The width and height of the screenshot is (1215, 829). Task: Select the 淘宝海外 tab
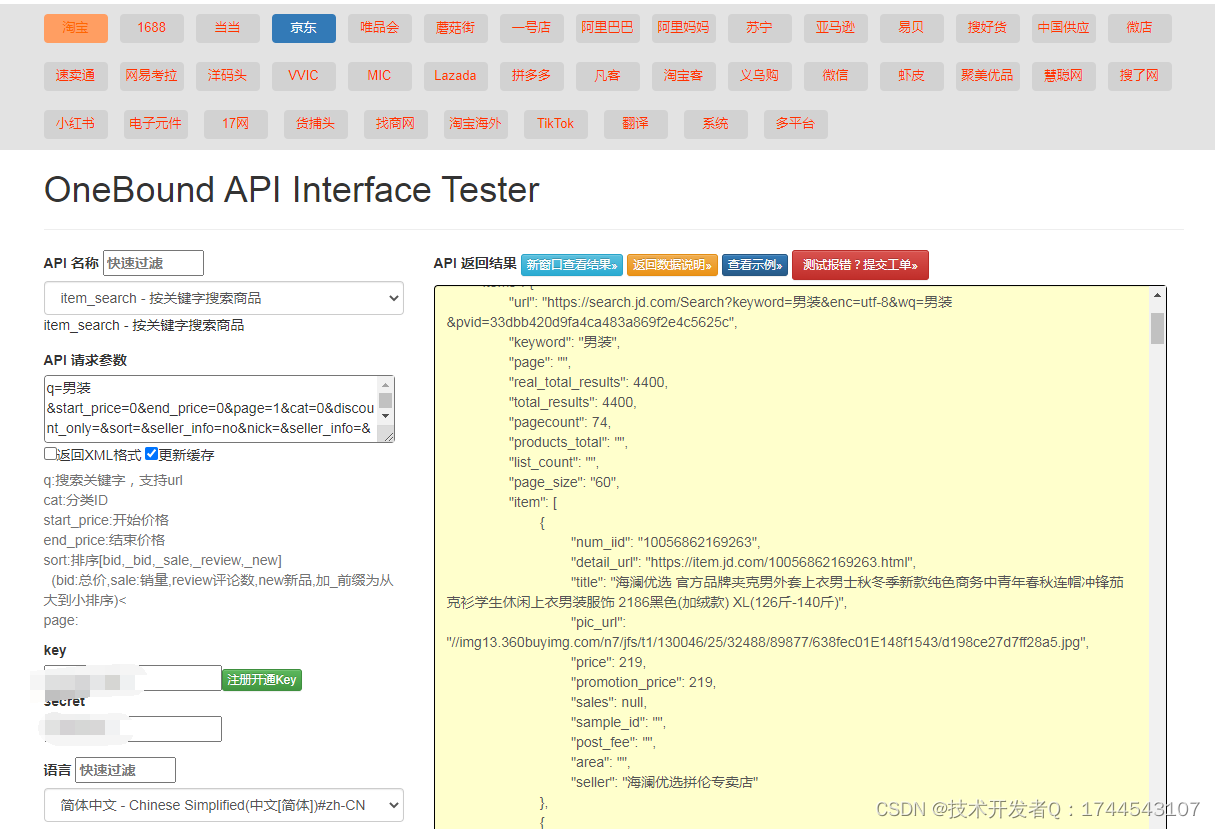(476, 124)
